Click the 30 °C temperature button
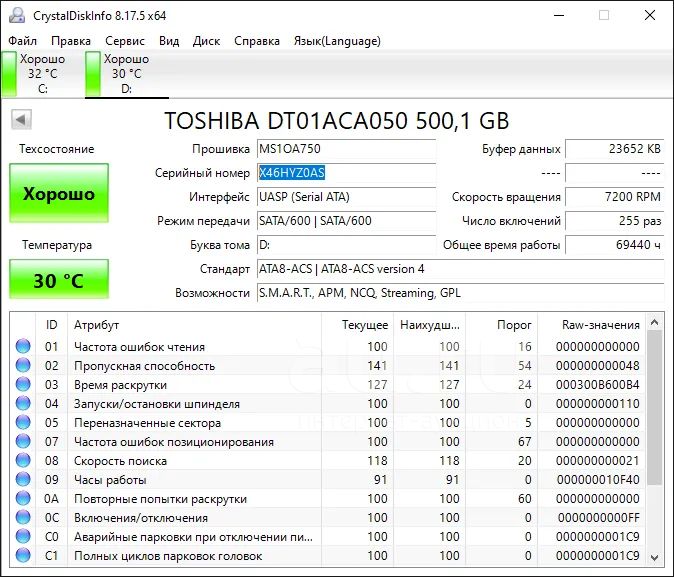 coord(59,279)
